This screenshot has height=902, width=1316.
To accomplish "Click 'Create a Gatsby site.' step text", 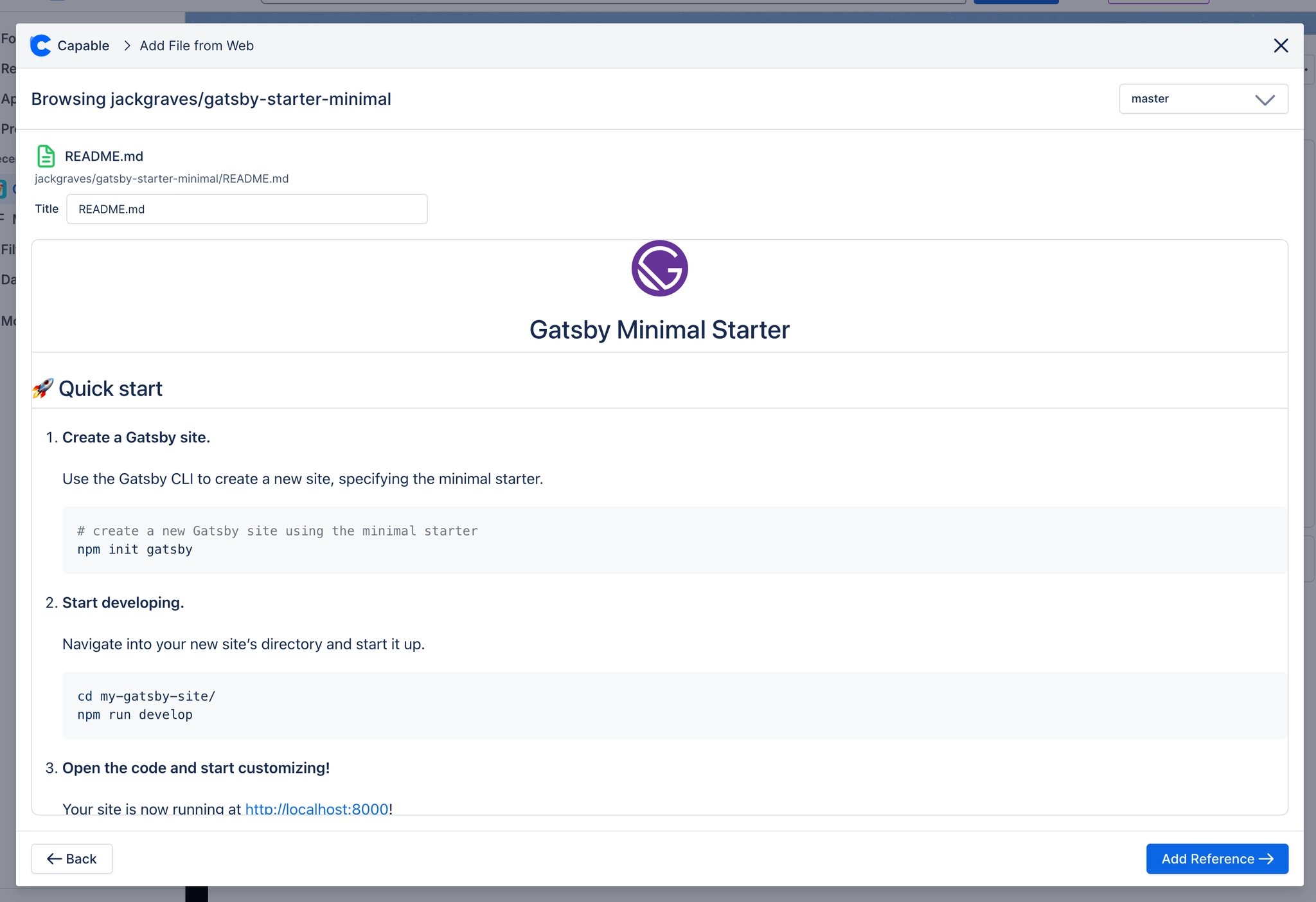I will click(x=136, y=438).
